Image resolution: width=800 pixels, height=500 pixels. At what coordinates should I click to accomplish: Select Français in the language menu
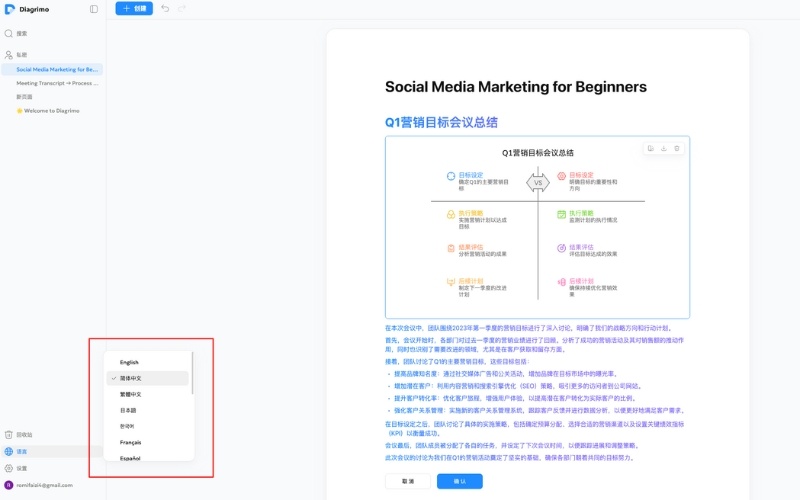pyautogui.click(x=147, y=442)
